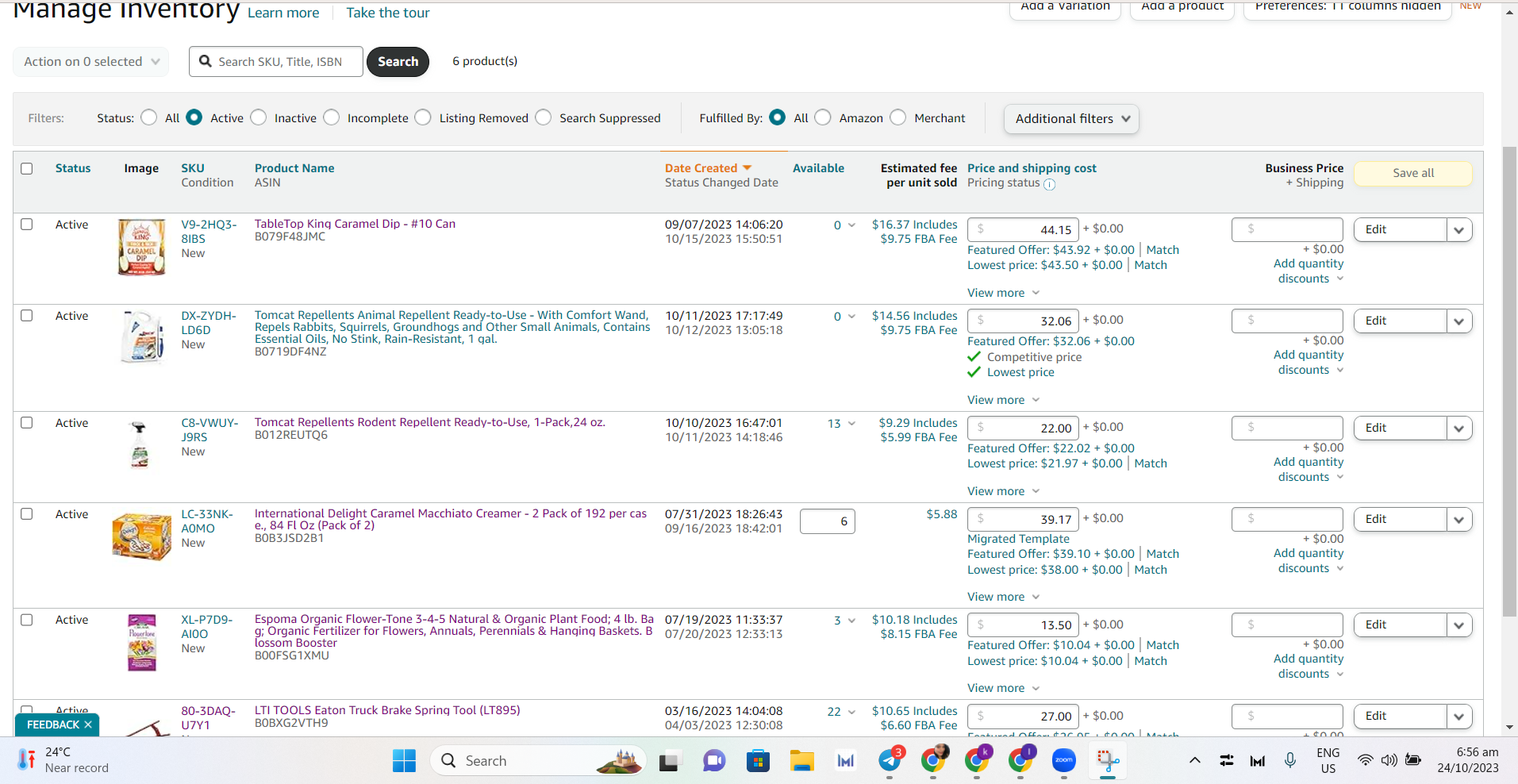The width and height of the screenshot is (1518, 784).
Task: Open the Espoma Flower-Tone product image
Action: coord(142,643)
